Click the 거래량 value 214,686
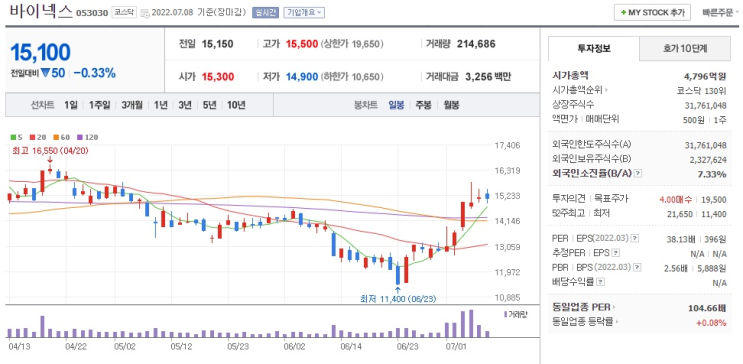This screenshot has height=364, width=743. (476, 44)
